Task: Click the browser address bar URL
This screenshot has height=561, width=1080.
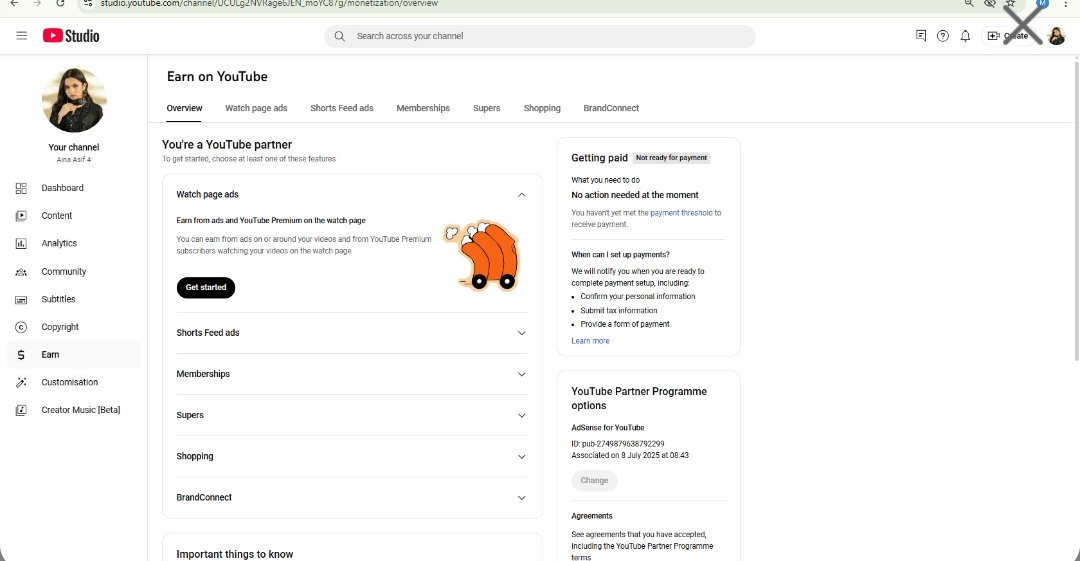Action: 269,3
